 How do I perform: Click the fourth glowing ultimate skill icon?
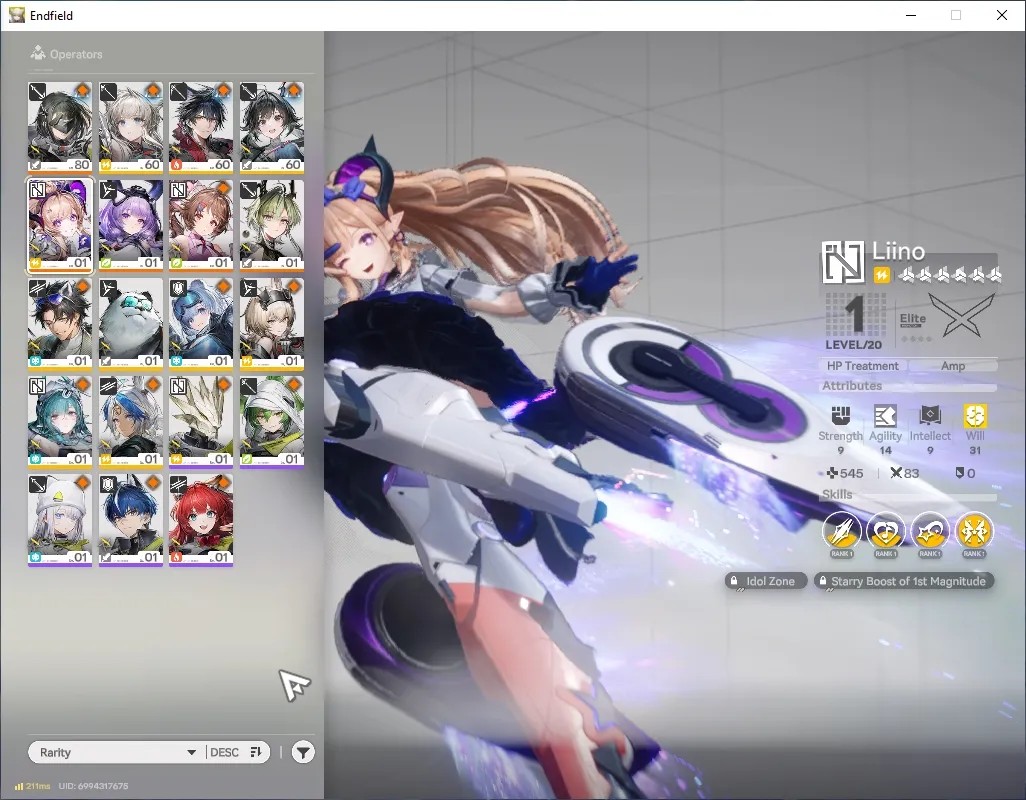974,530
